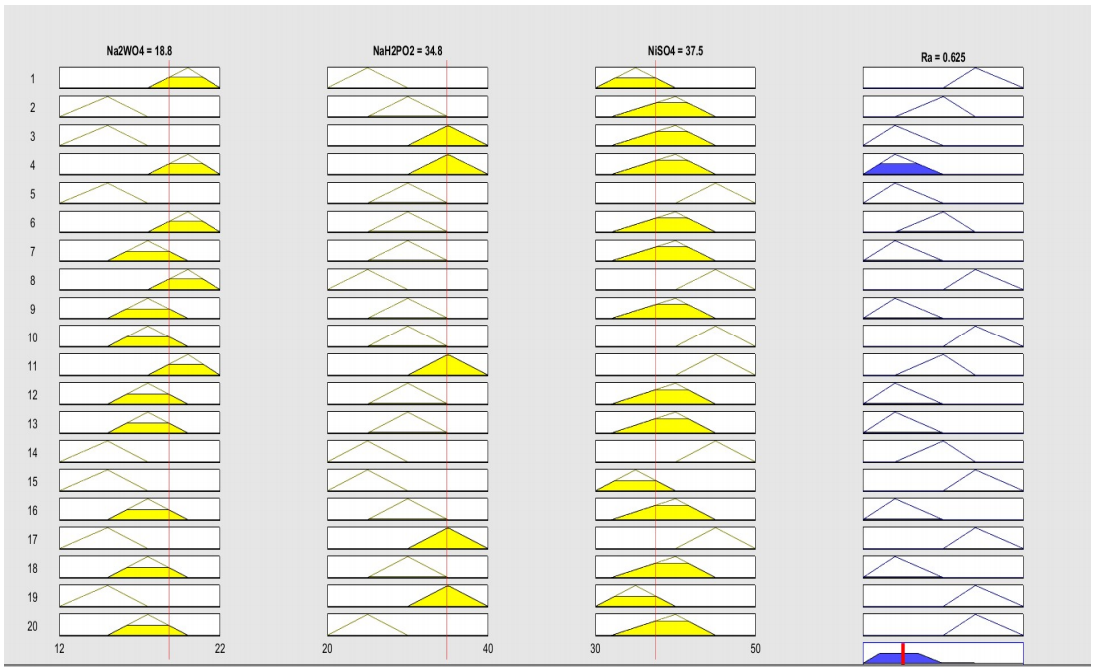Click rule 1's NaH2PO2 membership plot

click(x=407, y=78)
